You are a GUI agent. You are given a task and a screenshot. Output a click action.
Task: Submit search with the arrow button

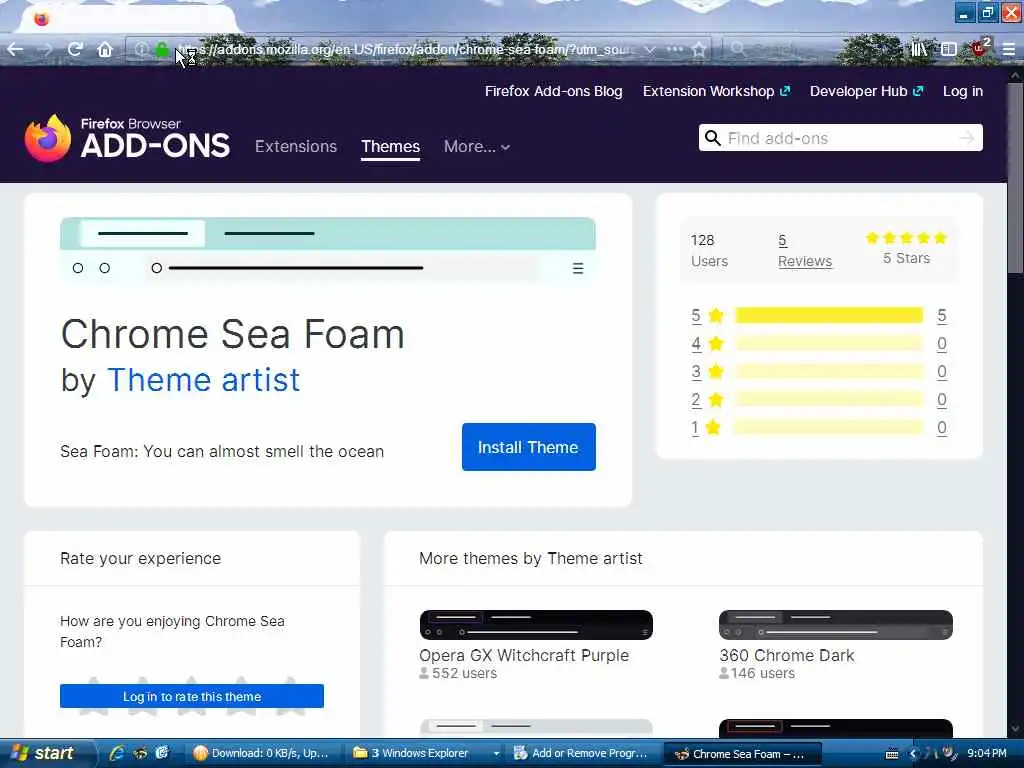click(x=967, y=138)
